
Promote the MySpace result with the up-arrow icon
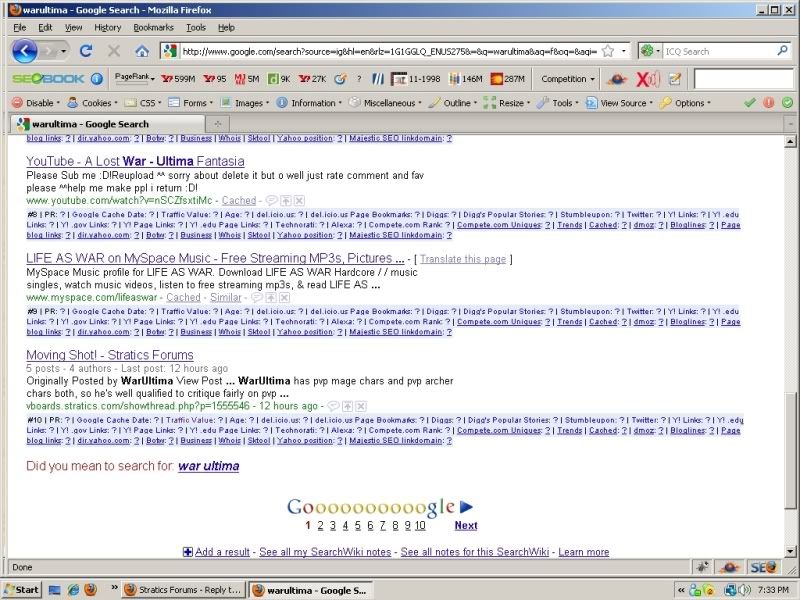[x=270, y=297]
